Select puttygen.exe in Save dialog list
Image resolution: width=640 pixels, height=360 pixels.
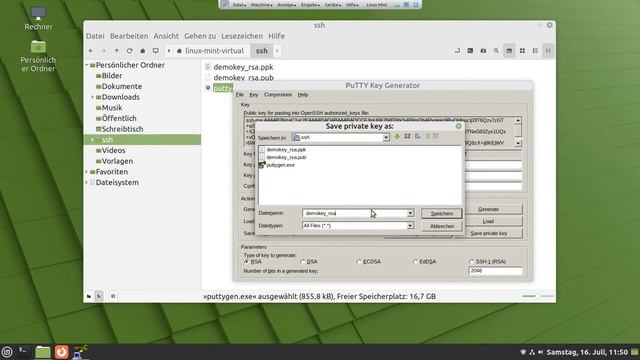[x=280, y=165]
